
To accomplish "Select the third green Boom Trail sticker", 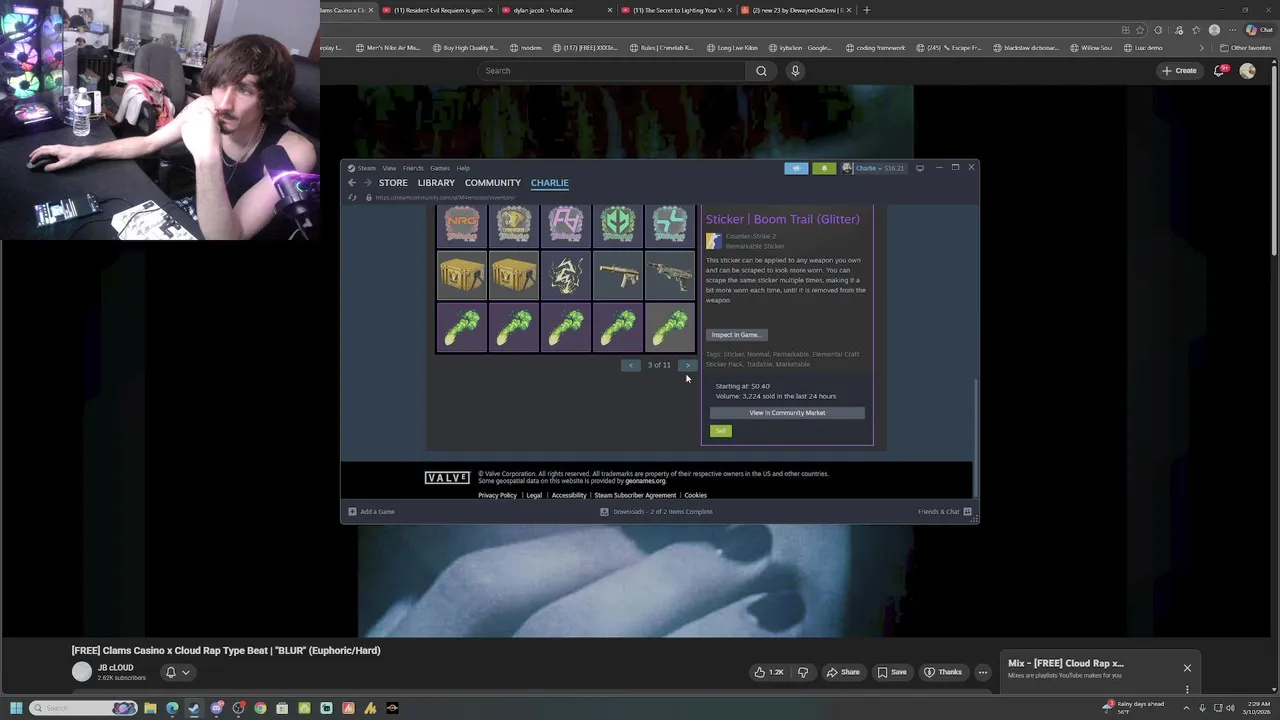I will [566, 328].
